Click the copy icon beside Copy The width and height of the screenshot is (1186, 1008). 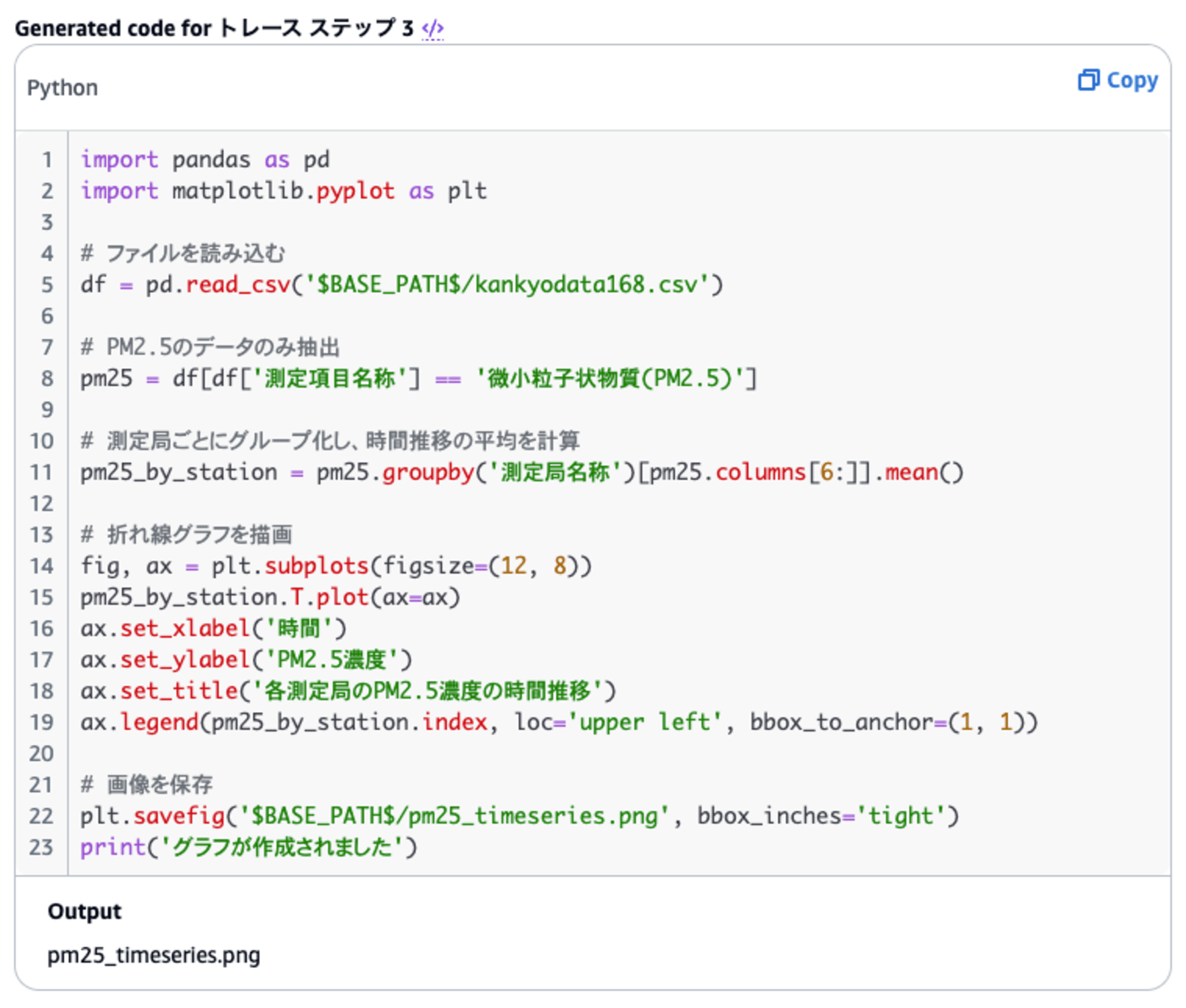tap(1088, 80)
